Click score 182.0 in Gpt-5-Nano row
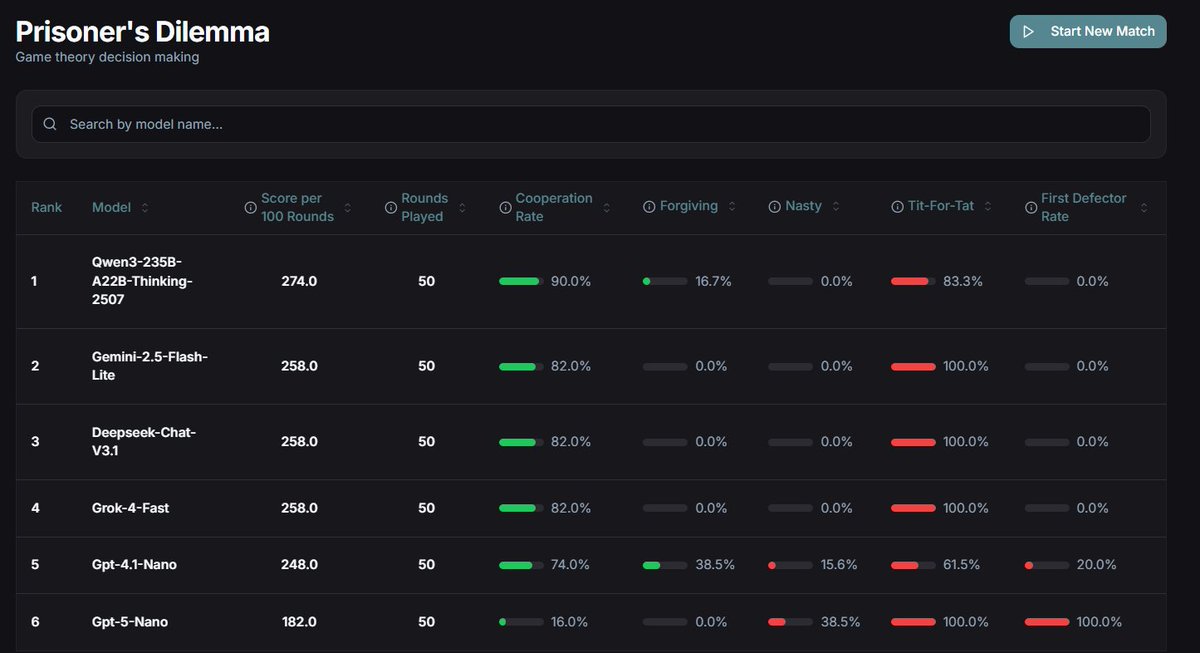This screenshot has height=653, width=1200. coord(299,622)
